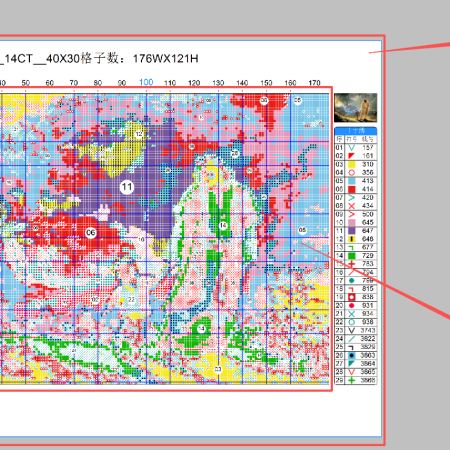
Task: Pick the red swatch for thread 414
Action: 351,189
